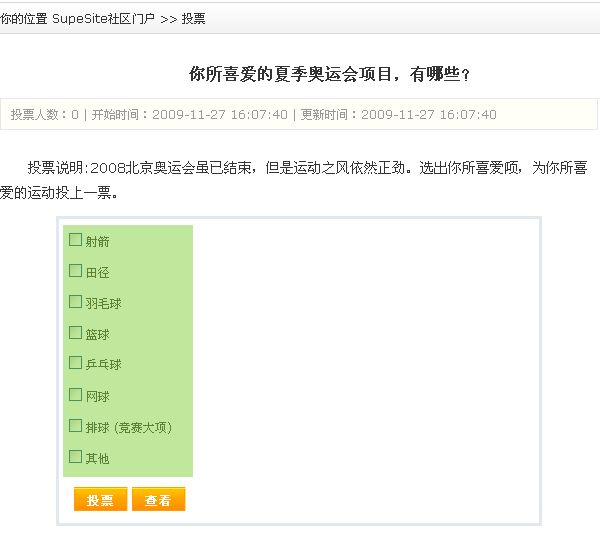The image size is (600, 537).
Task: Click the 羽毛球 label text
Action: click(x=103, y=303)
